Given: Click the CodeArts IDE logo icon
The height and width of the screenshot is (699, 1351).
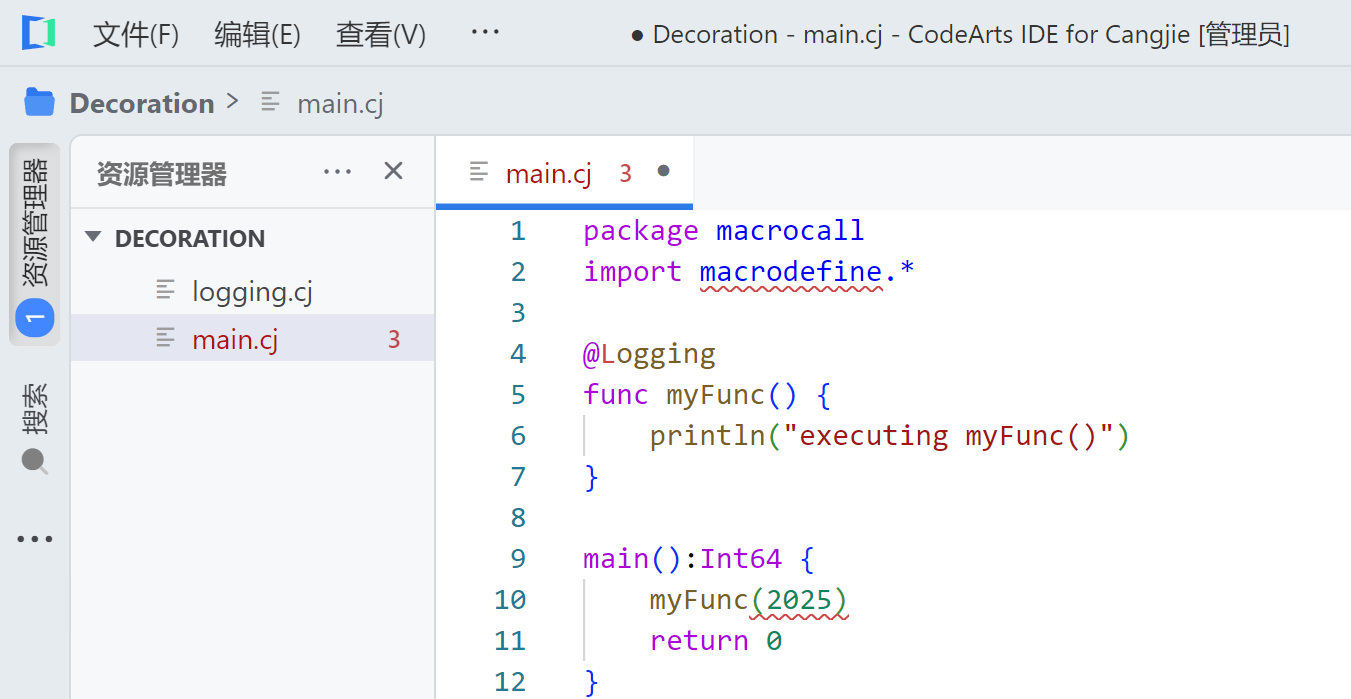Looking at the screenshot, I should click(38, 33).
